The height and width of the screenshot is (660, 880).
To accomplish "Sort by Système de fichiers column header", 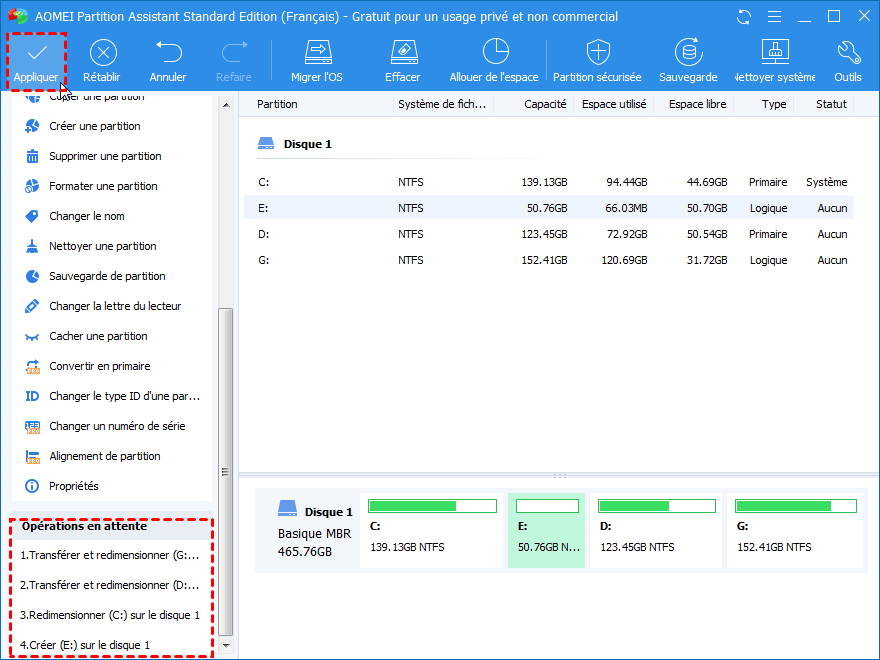I will [x=442, y=104].
